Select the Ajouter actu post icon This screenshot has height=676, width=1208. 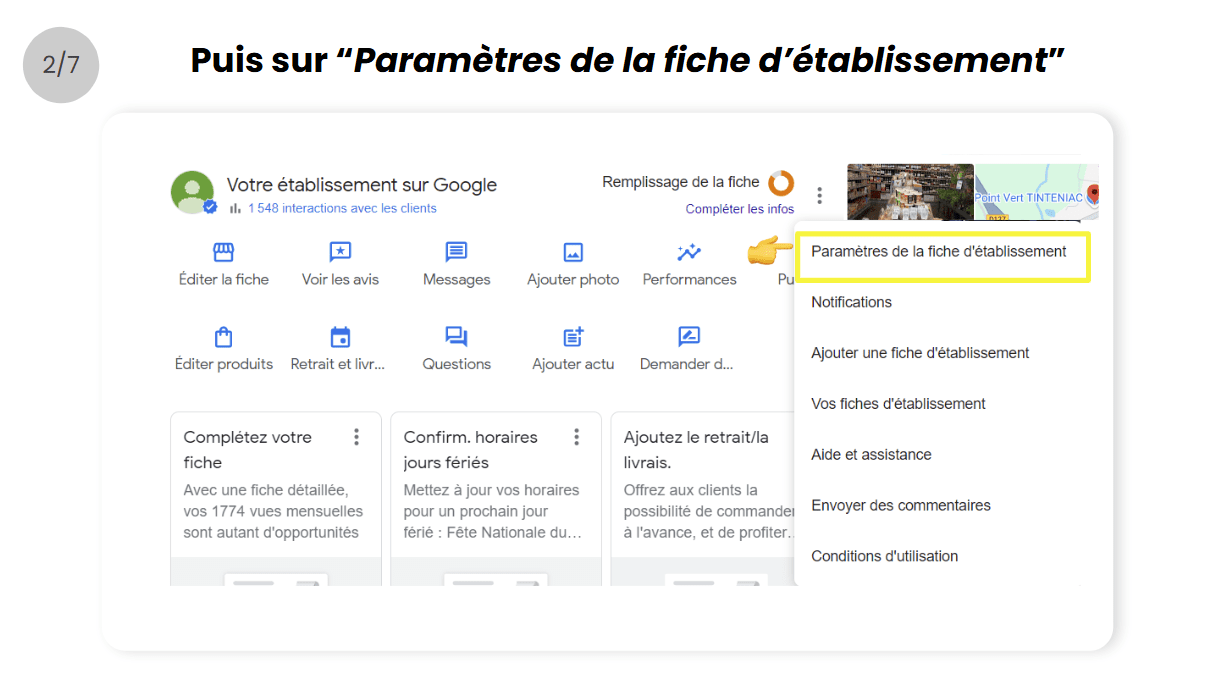point(573,337)
